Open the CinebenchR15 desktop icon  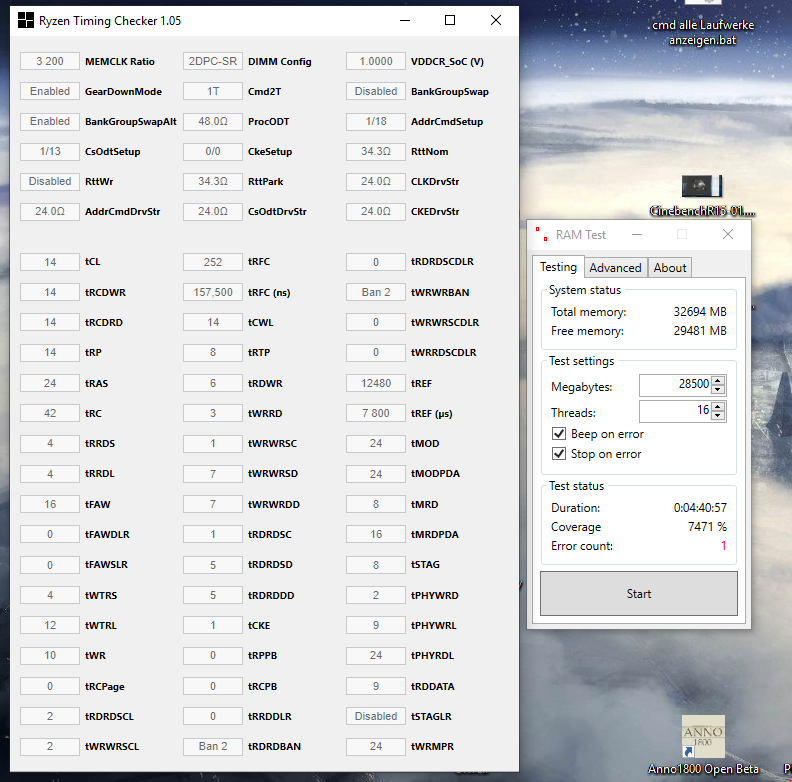(x=702, y=196)
